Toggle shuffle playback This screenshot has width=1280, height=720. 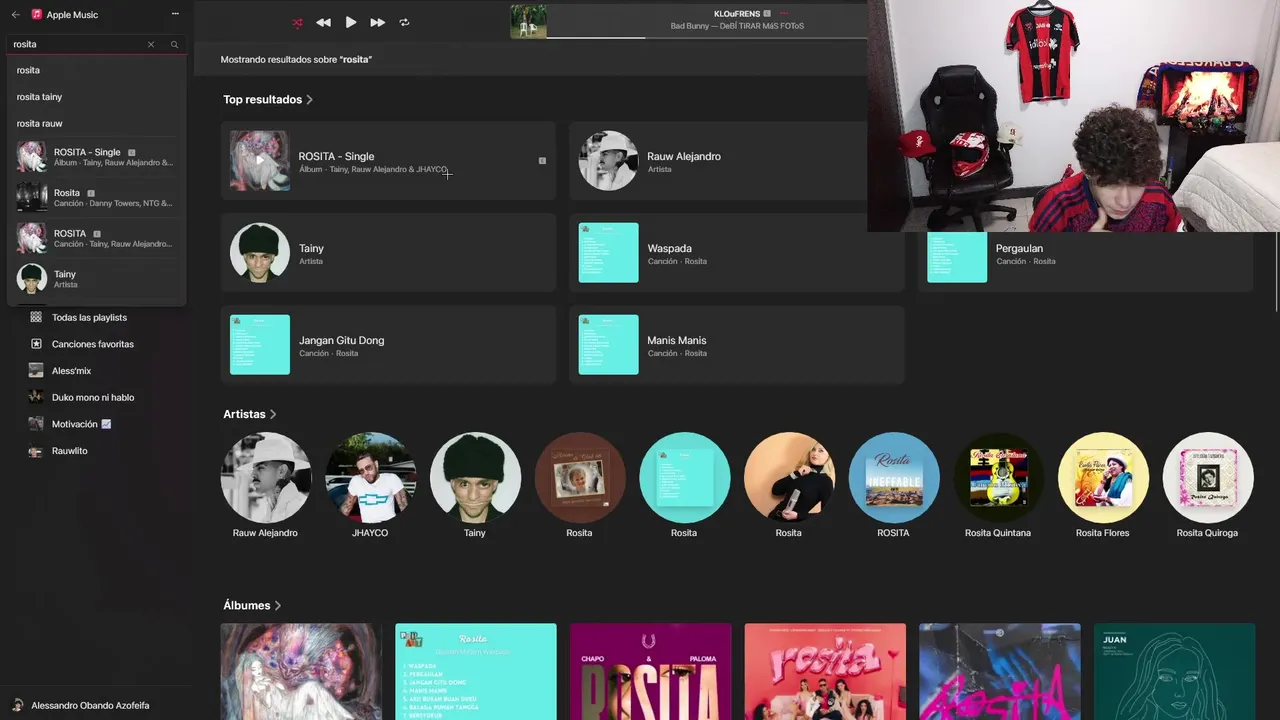(x=297, y=22)
